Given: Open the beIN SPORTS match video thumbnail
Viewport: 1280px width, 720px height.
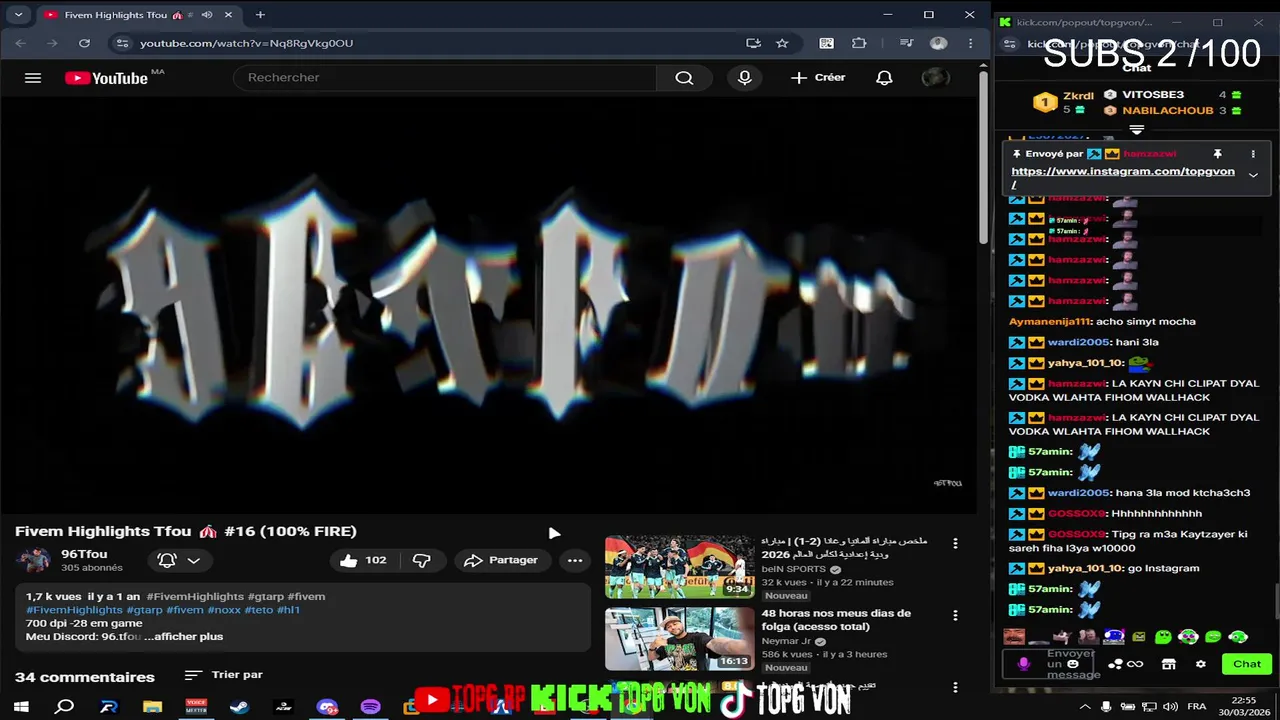Looking at the screenshot, I should coord(679,567).
